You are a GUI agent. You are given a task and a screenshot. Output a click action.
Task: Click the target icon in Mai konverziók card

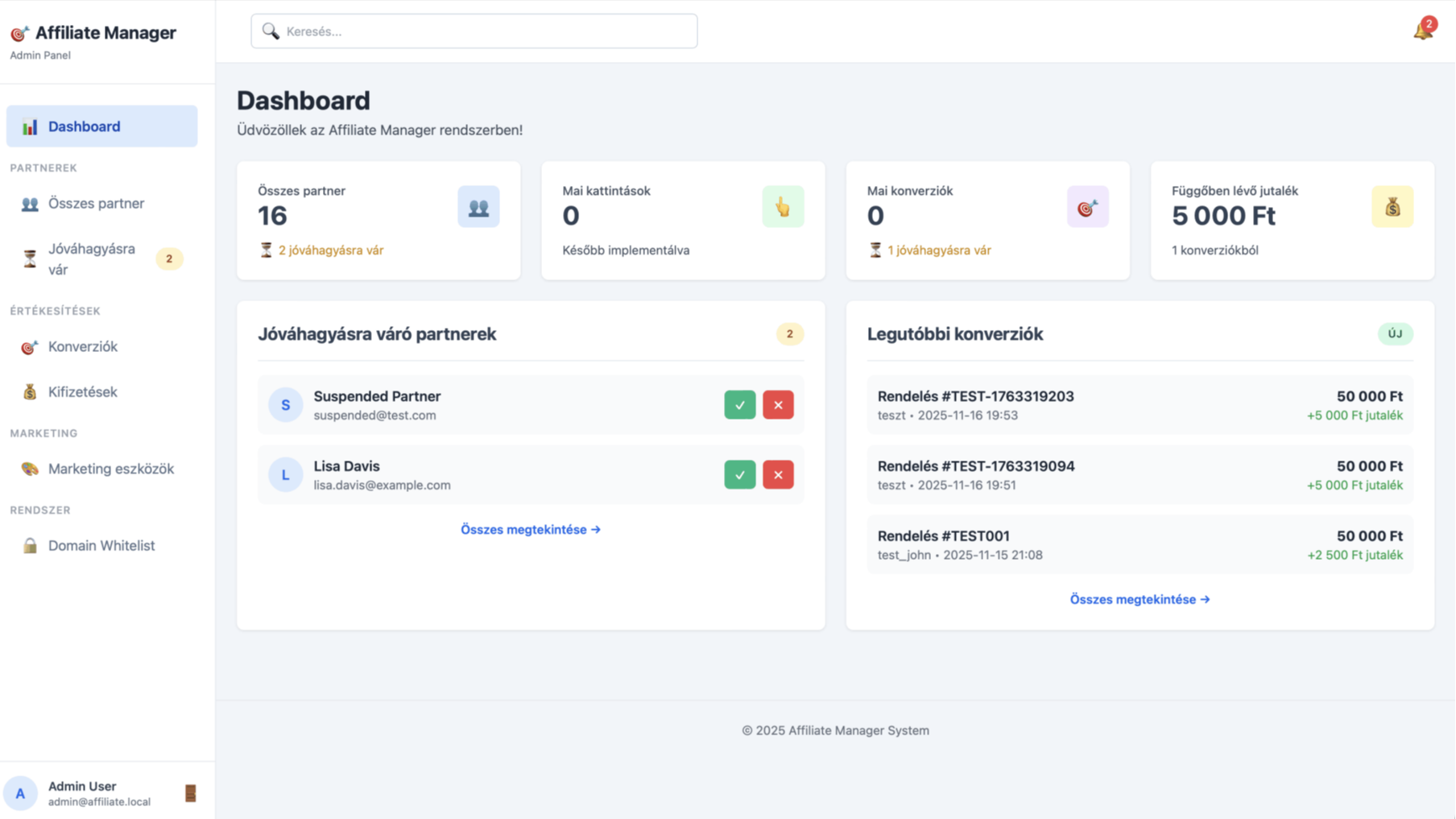point(1087,207)
